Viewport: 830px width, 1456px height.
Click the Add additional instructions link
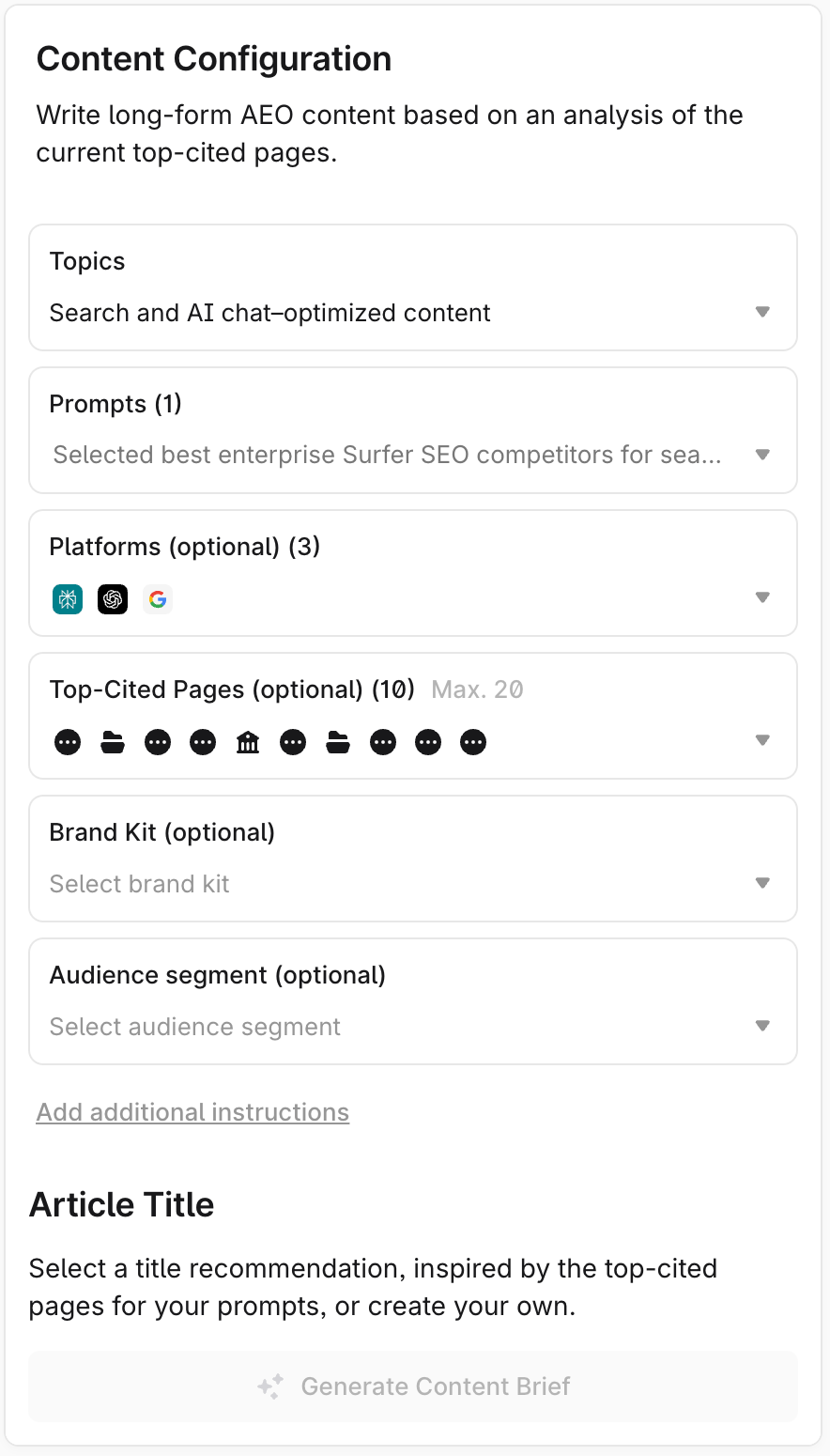[x=192, y=1112]
